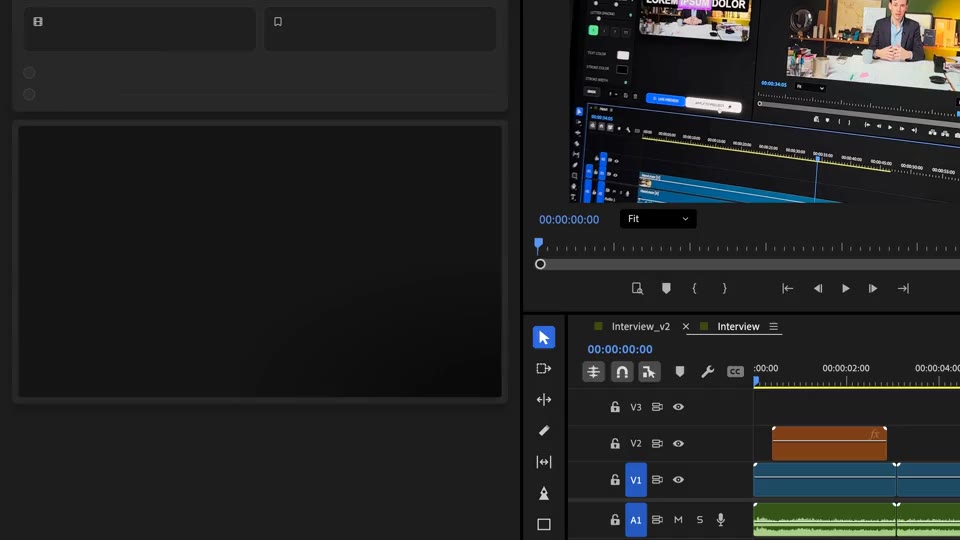Switch to the Interview sequence tab
This screenshot has height=540, width=960.
point(738,326)
